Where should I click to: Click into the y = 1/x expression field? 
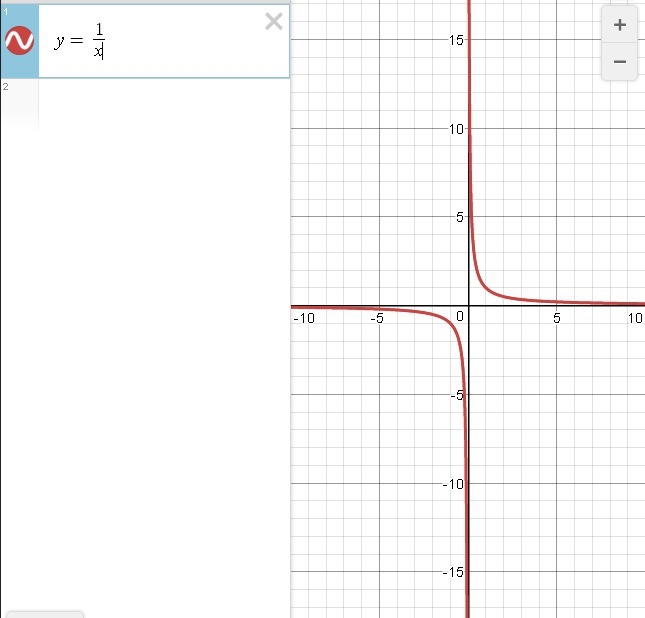[x=164, y=41]
